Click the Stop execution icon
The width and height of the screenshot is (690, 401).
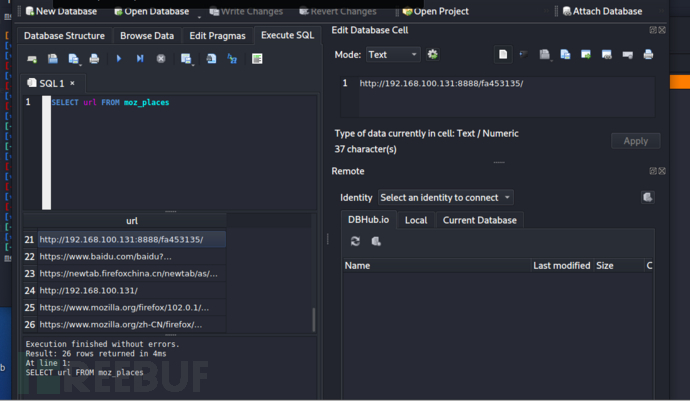coord(161,59)
